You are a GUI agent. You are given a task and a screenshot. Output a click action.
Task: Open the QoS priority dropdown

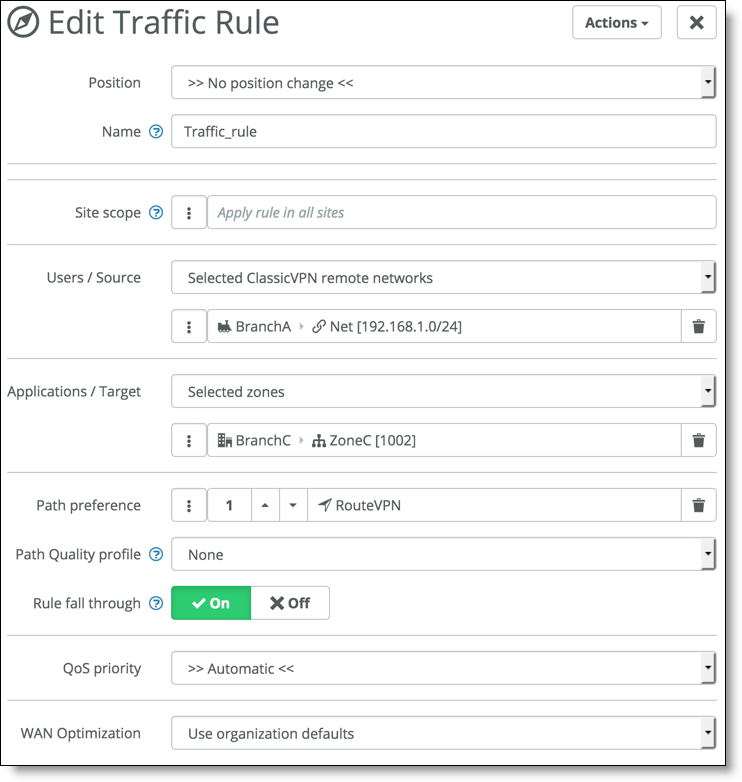pyautogui.click(x=444, y=668)
